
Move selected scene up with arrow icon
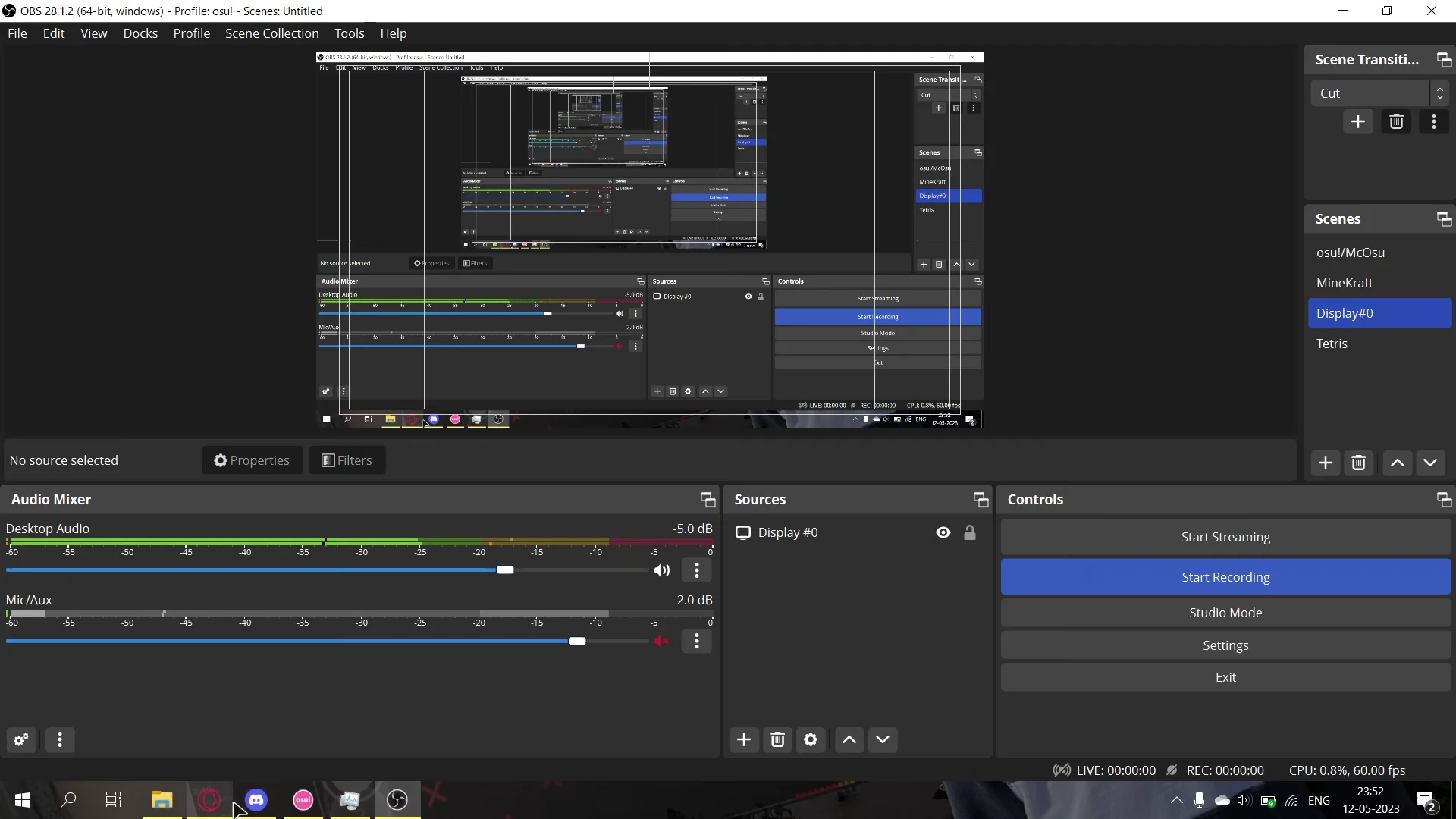click(x=1396, y=463)
